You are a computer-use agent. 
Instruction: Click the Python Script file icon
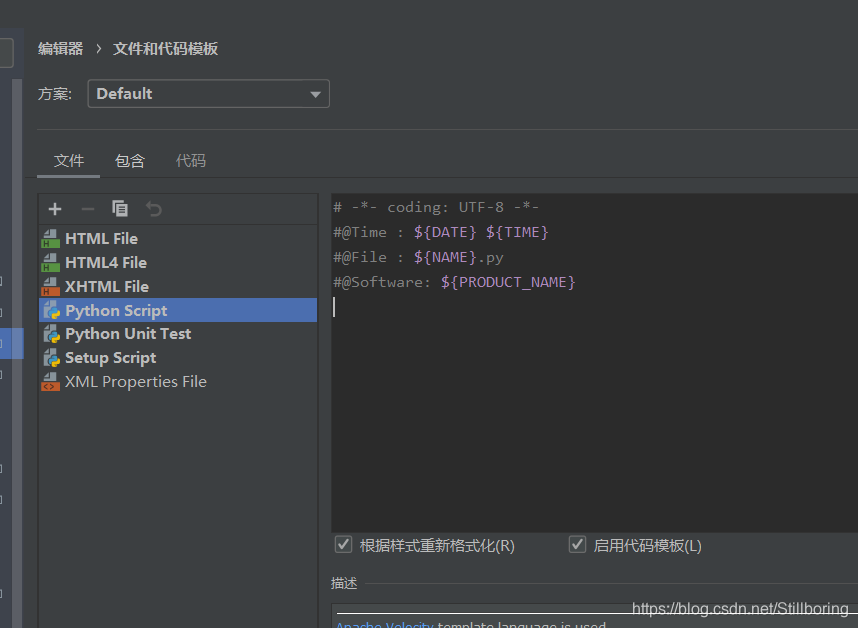[51, 310]
